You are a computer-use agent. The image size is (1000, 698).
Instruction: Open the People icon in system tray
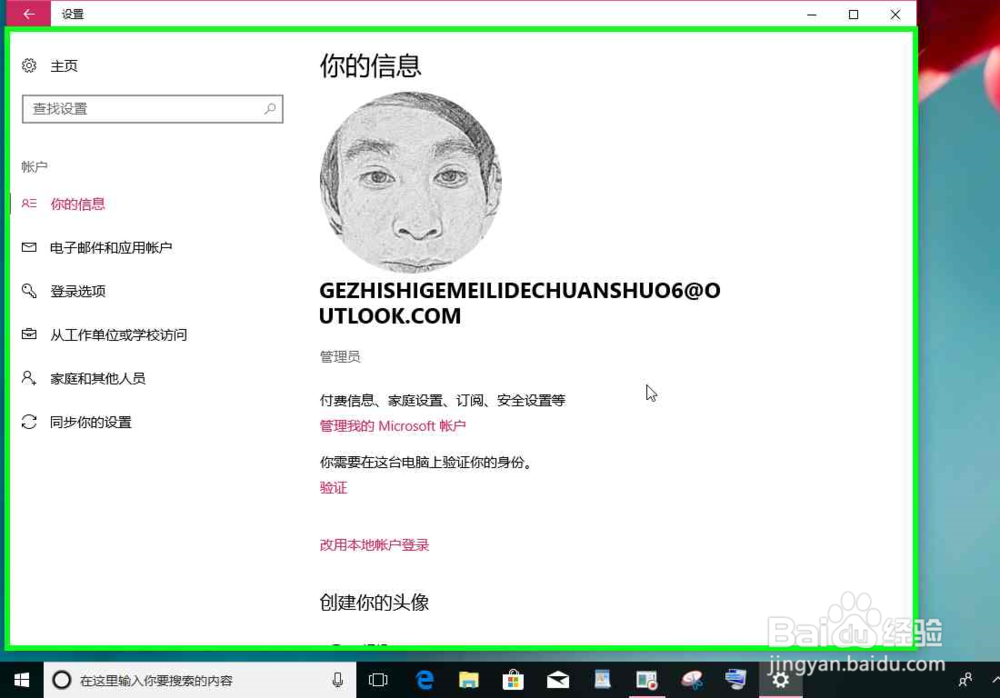click(x=966, y=680)
